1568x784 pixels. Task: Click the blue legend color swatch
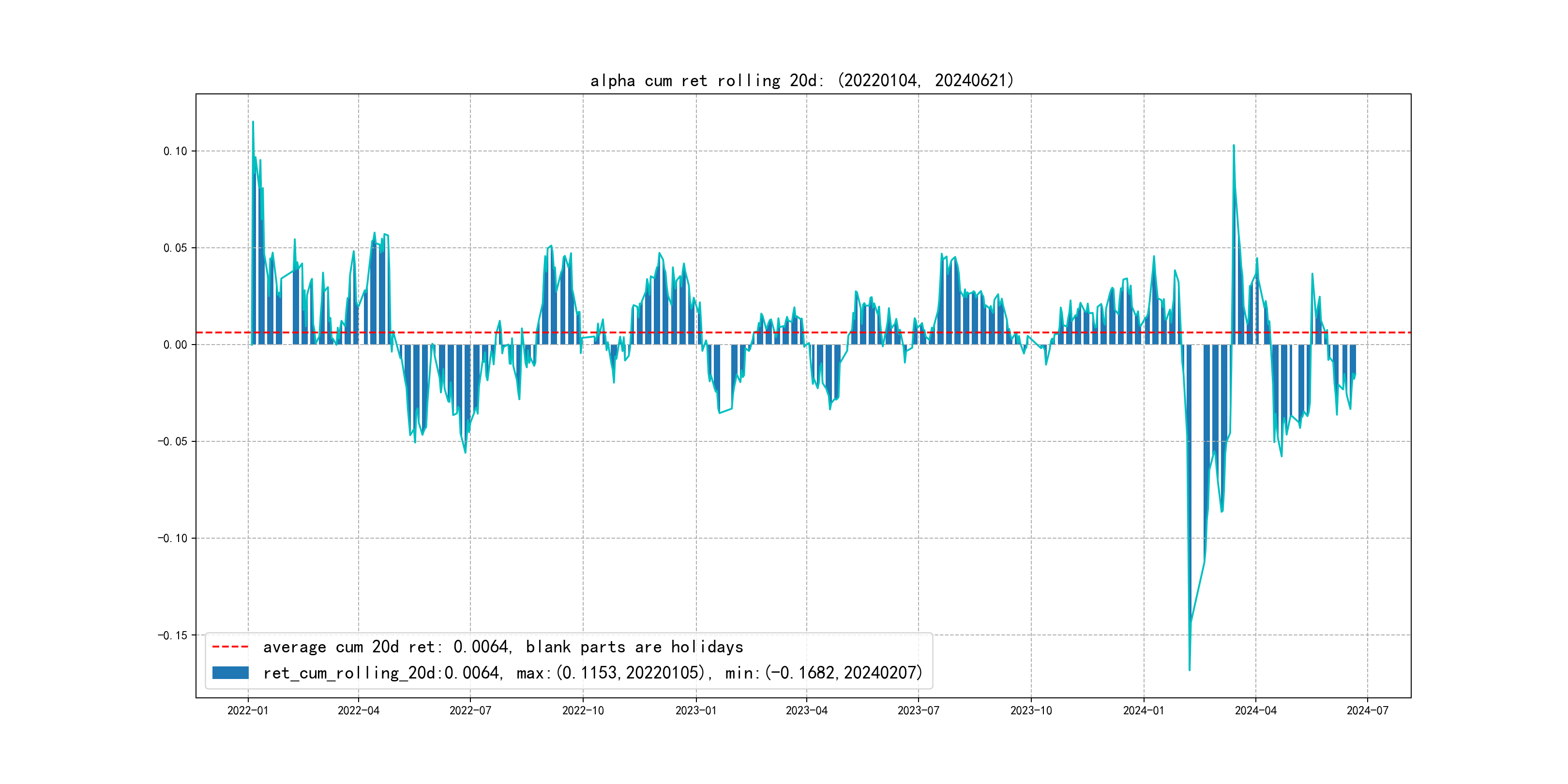coord(230,673)
